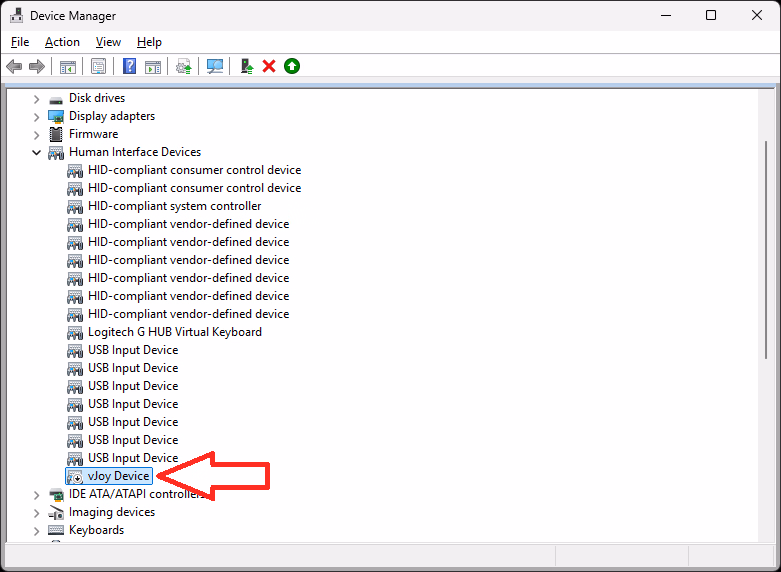The width and height of the screenshot is (781, 572).
Task: Click the HID-compliant system controller icon
Action: (75, 206)
